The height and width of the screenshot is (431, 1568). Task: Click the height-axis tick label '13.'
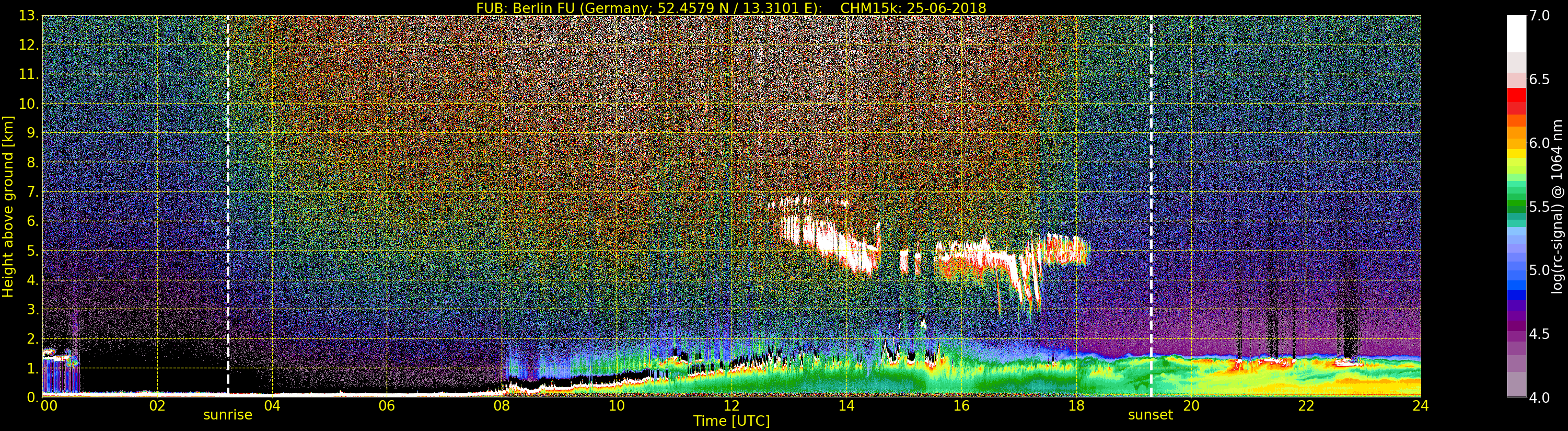click(x=29, y=16)
